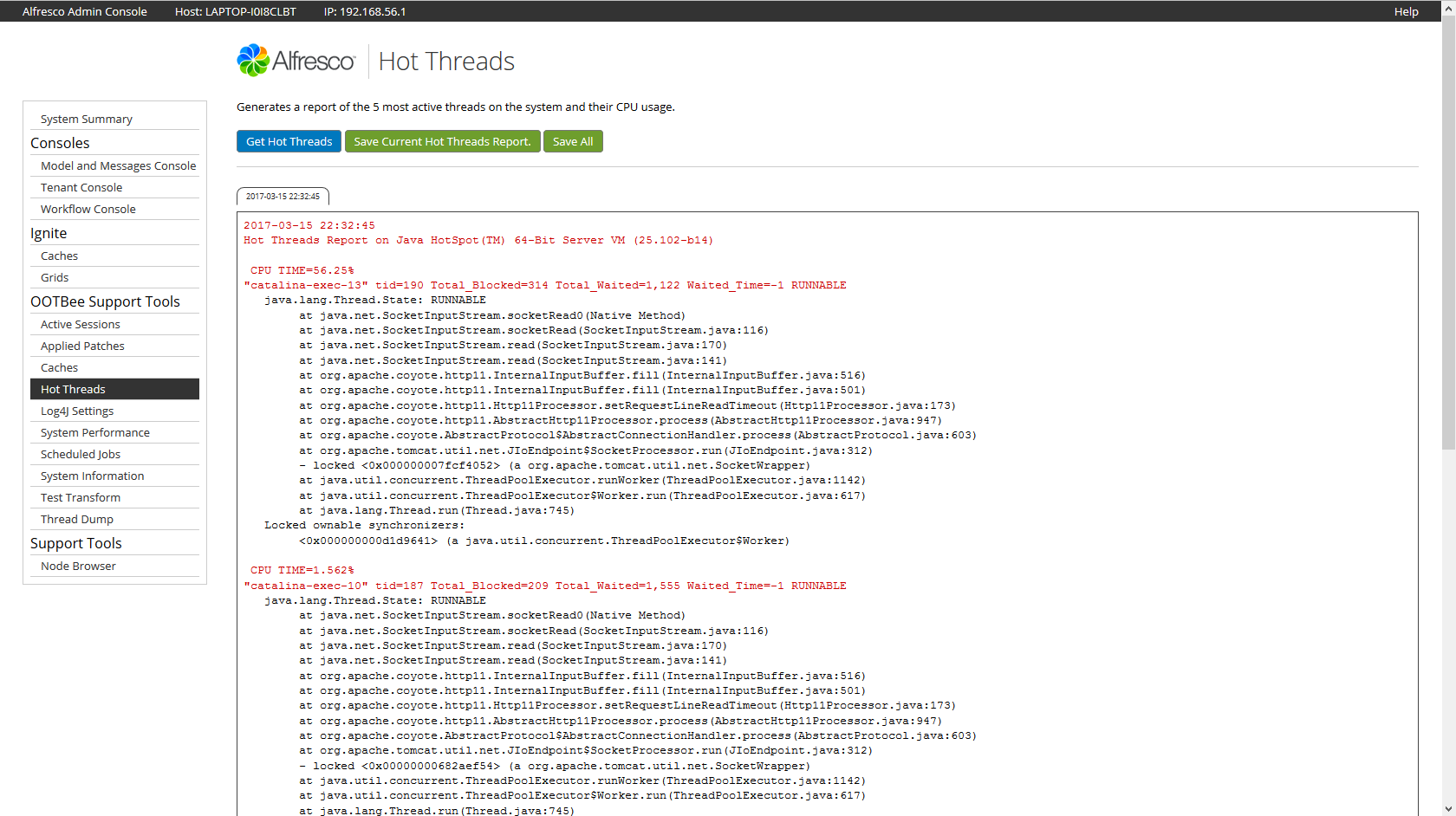1456x816 pixels.
Task: Click the Host: LAPTOP-I0I8CLBT text
Action: [x=236, y=11]
